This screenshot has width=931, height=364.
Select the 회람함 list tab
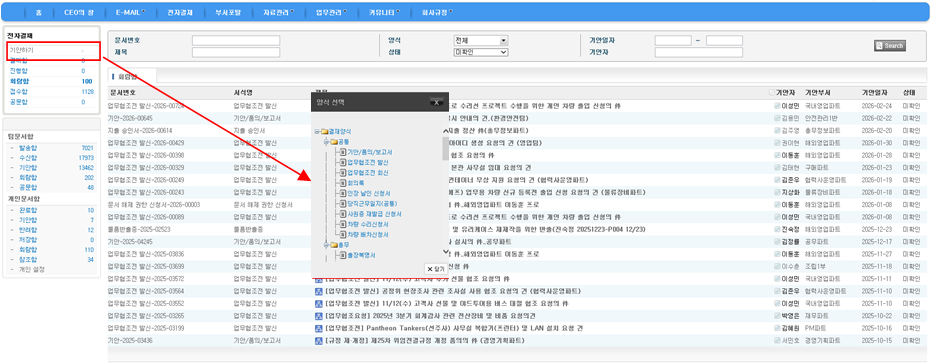tap(132, 77)
